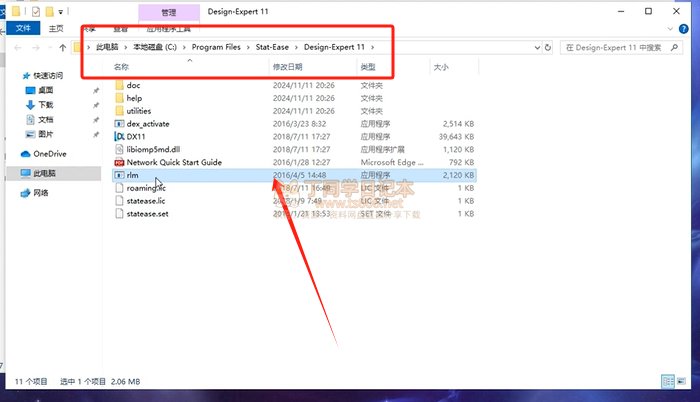This screenshot has width=700, height=402.
Task: Select the DX11 application icon
Action: 119,136
